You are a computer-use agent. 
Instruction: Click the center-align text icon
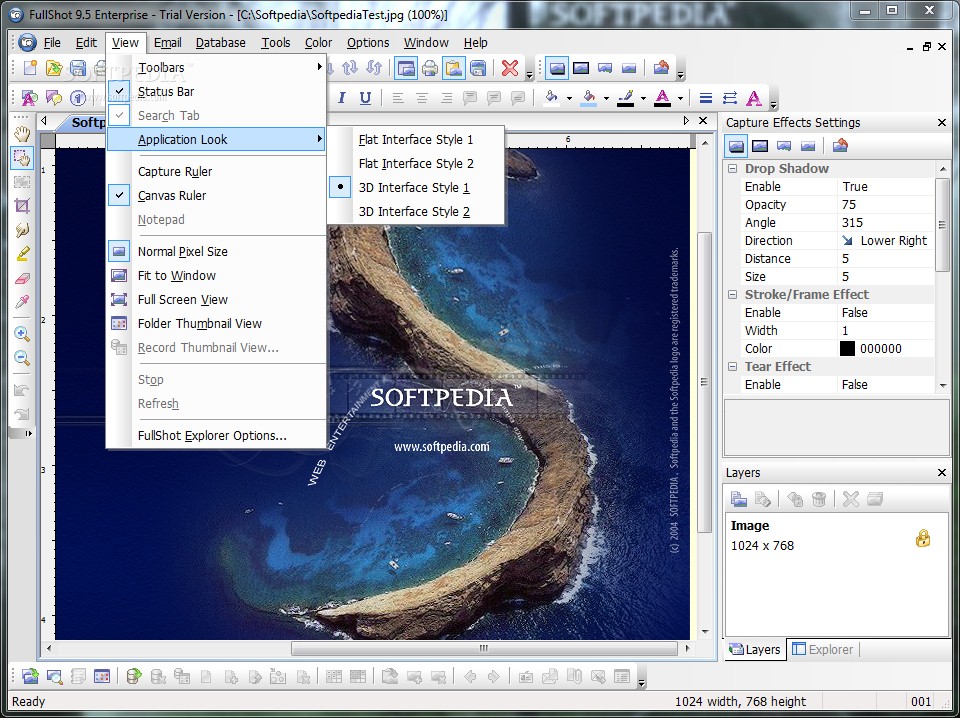(422, 98)
